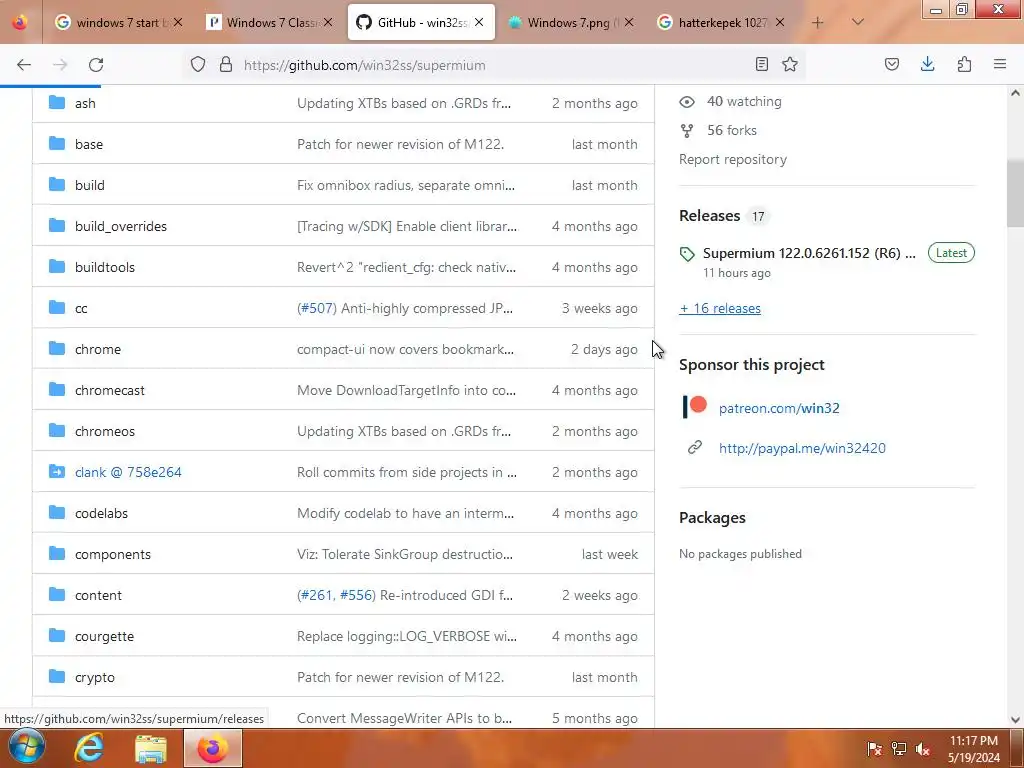
Task: Open the chrome folder
Action: click(x=98, y=349)
